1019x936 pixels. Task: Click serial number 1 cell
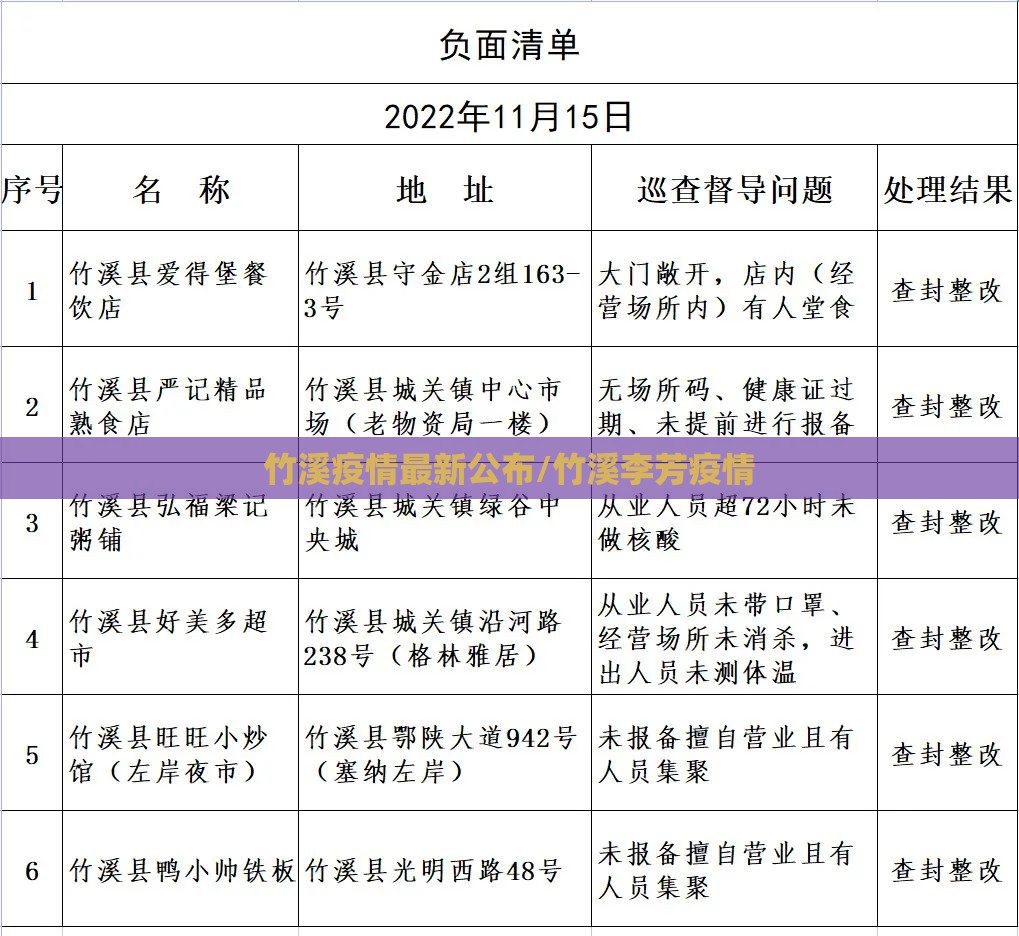tap(32, 289)
